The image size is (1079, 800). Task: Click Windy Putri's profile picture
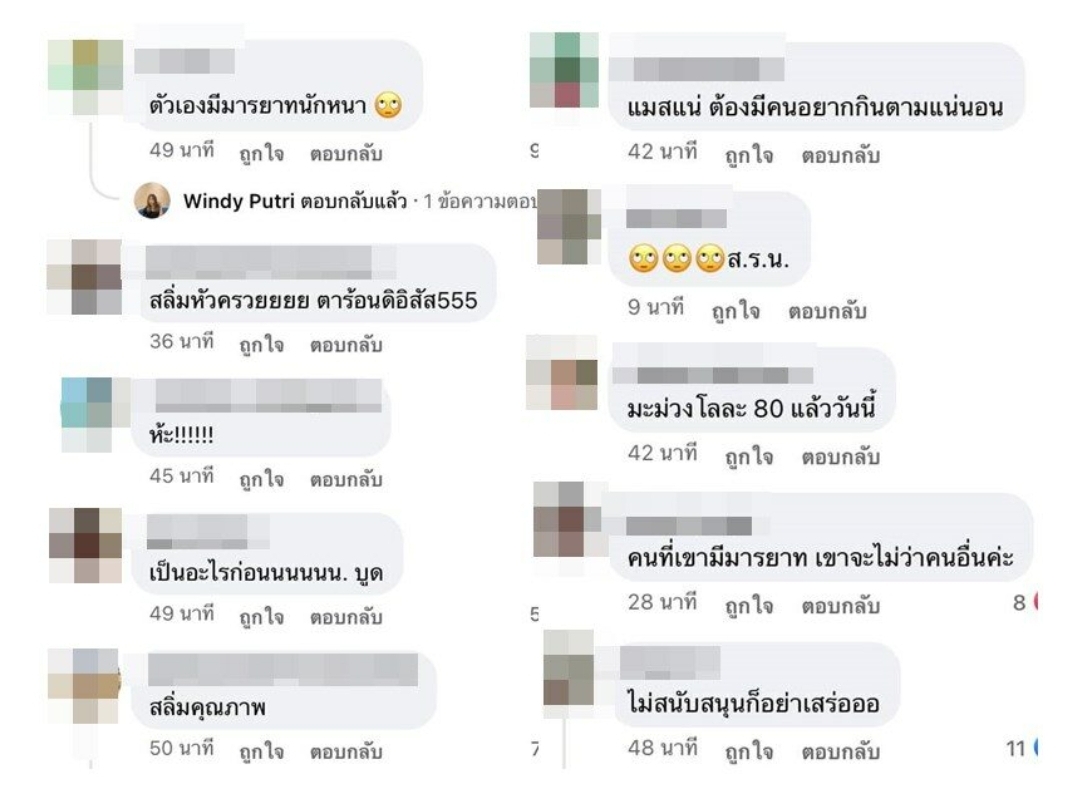(152, 201)
